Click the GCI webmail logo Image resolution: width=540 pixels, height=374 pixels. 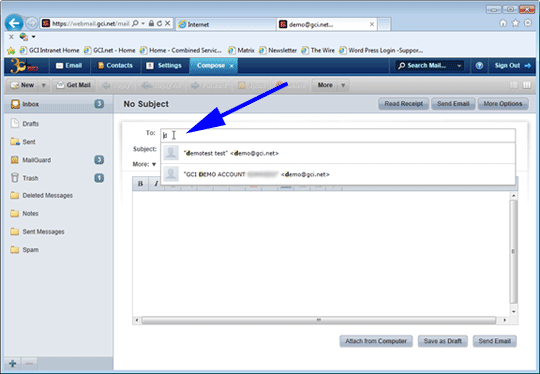(24, 65)
